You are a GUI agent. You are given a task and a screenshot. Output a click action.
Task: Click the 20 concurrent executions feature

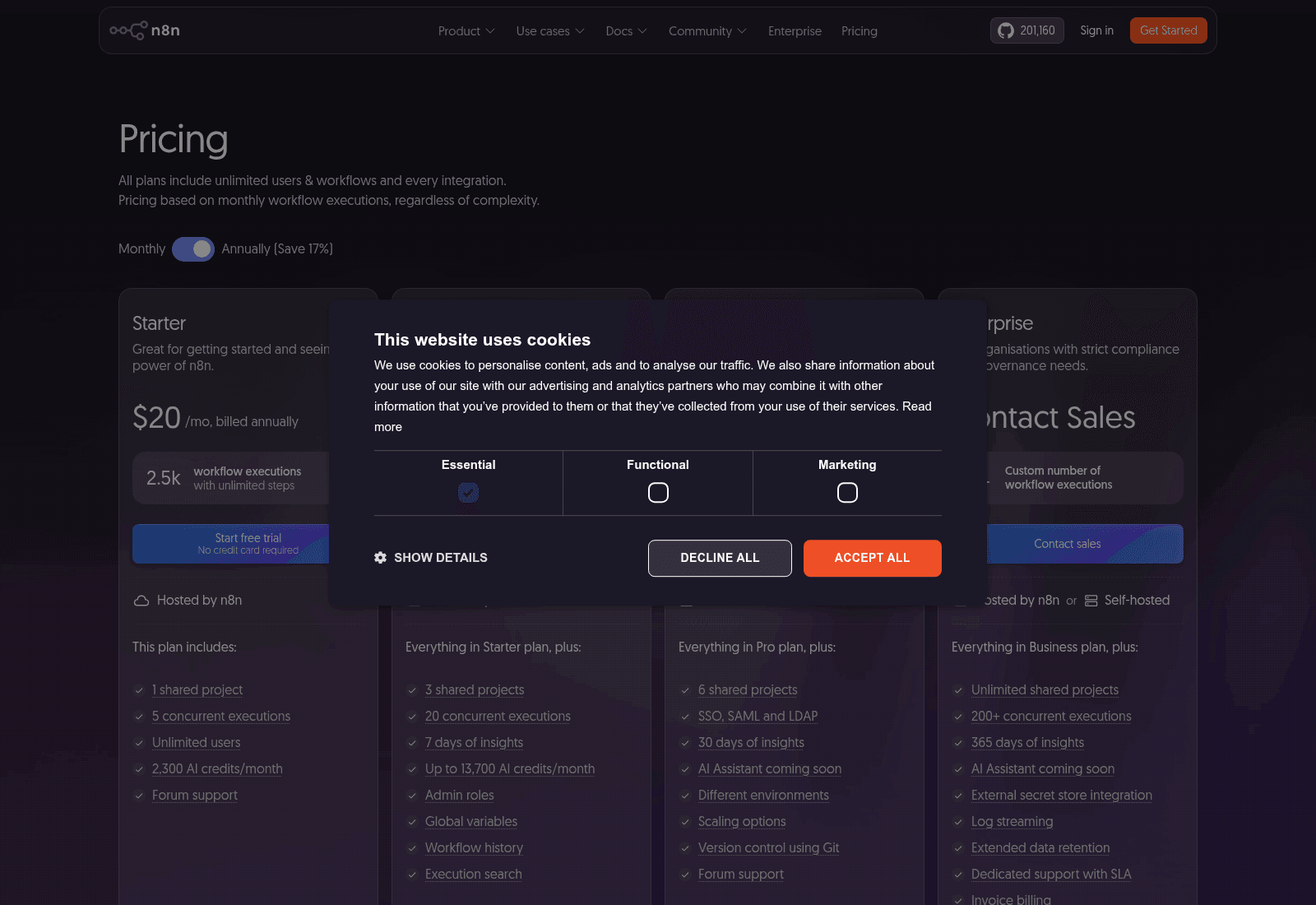pos(498,717)
